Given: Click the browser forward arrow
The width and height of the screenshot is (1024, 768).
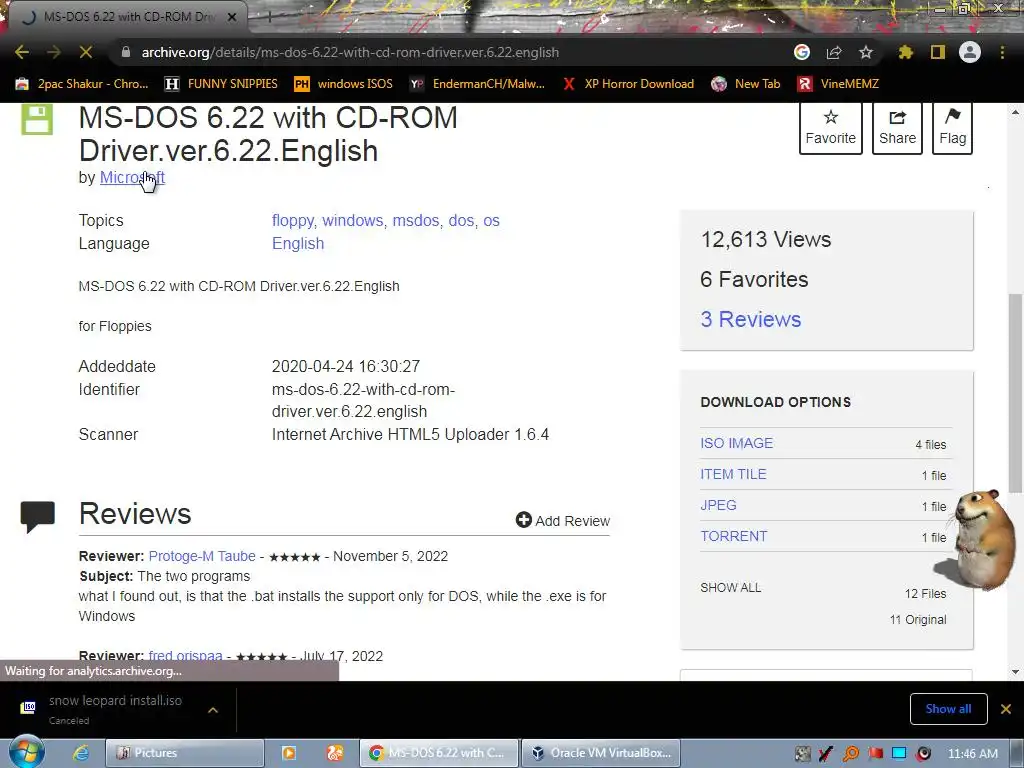Looking at the screenshot, I should (54, 52).
